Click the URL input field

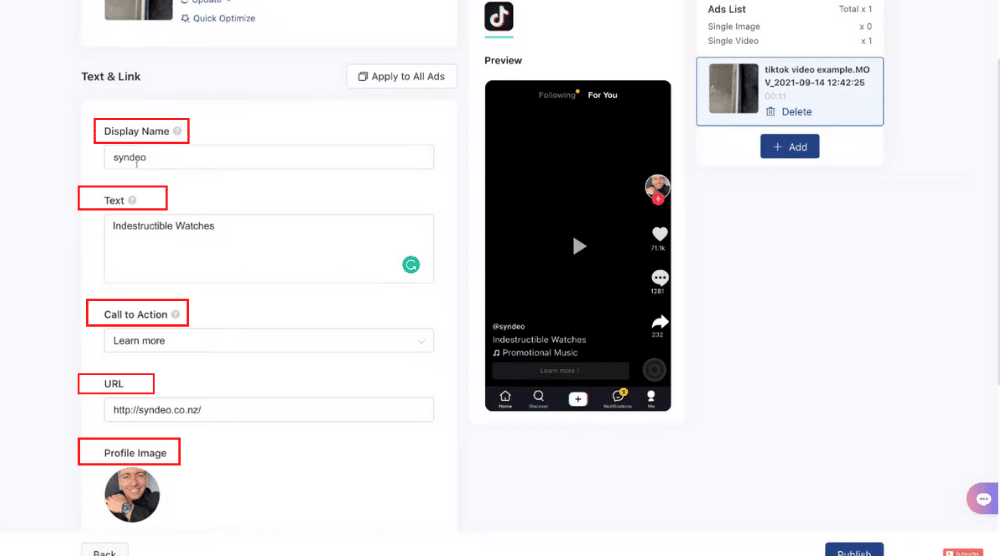tap(268, 410)
